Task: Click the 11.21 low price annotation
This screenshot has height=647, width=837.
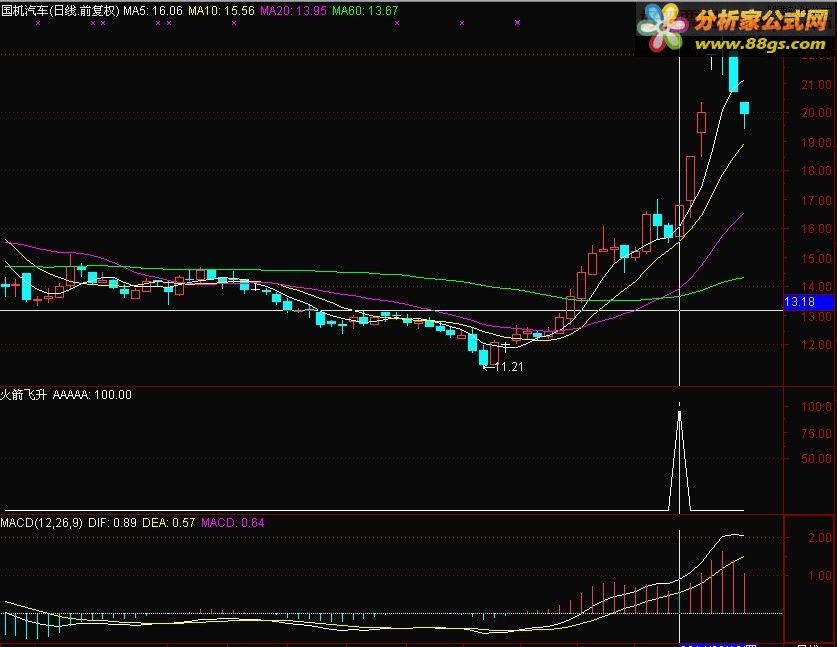Action: click(x=509, y=367)
